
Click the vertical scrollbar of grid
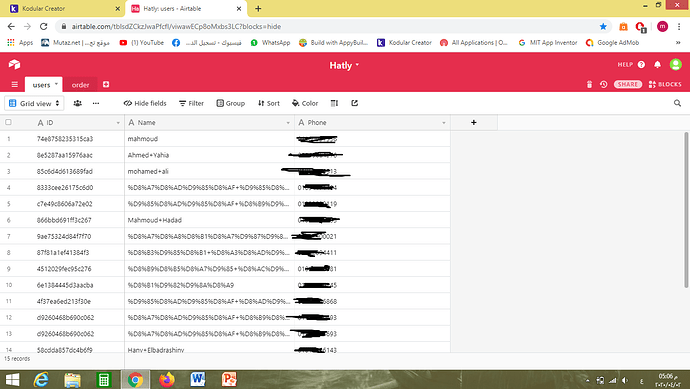[x=686, y=210]
